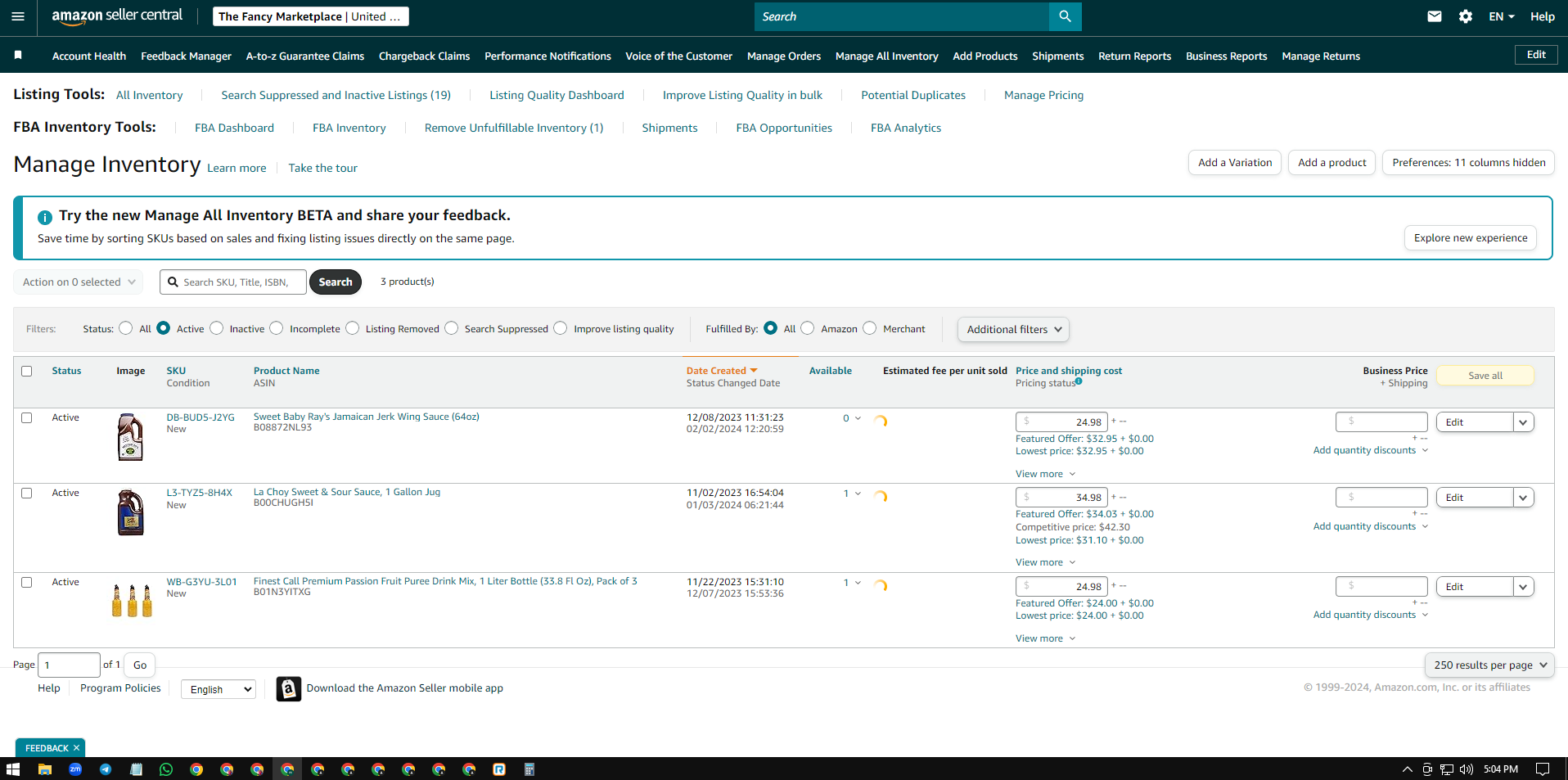Open the RingCentral taskbar icon
Screen dimensions: 1568x780
[x=499, y=769]
